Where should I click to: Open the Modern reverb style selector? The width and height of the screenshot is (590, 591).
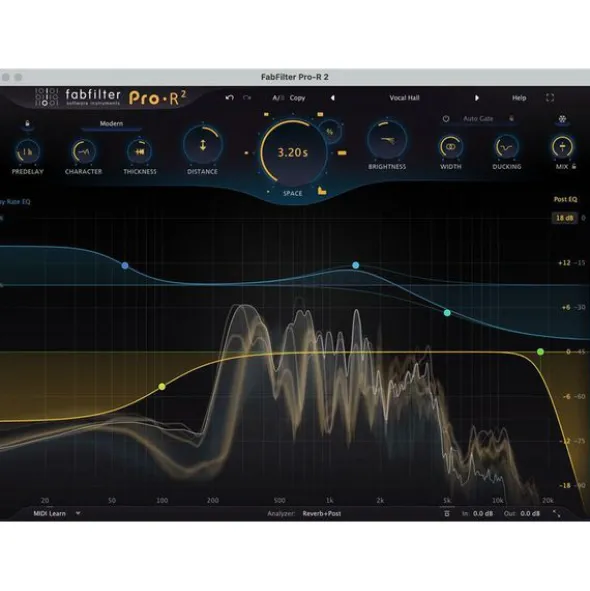point(111,124)
